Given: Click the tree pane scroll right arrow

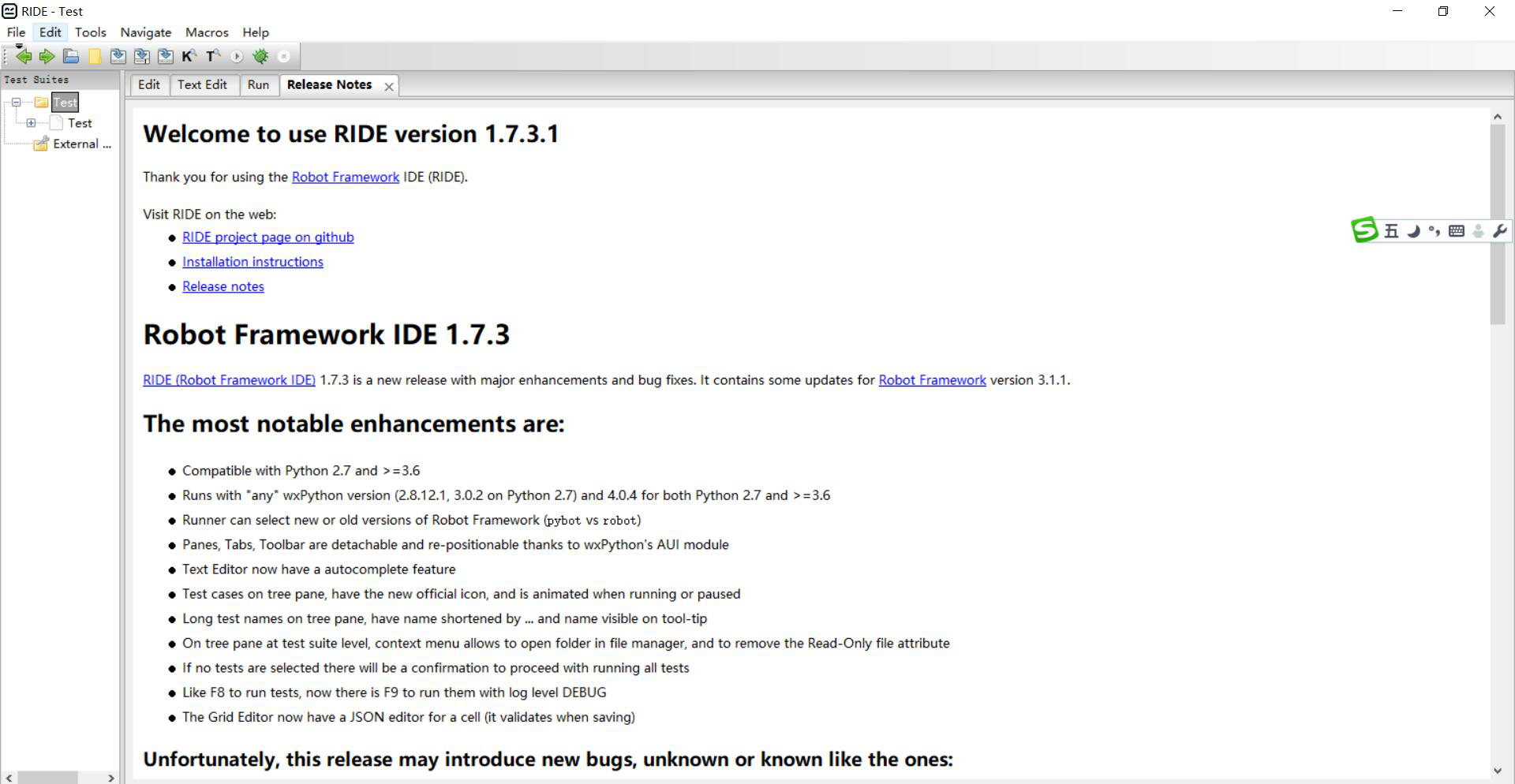Looking at the screenshot, I should [x=110, y=778].
